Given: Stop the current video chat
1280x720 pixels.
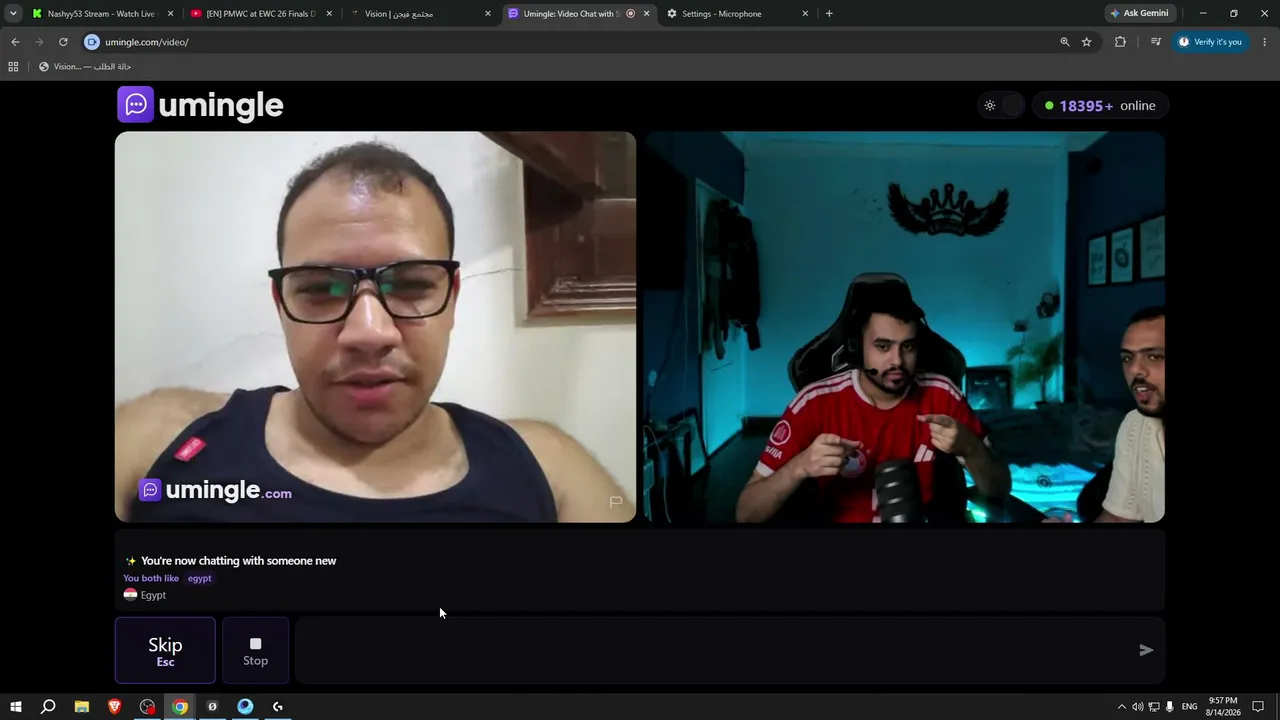Looking at the screenshot, I should coord(255,650).
